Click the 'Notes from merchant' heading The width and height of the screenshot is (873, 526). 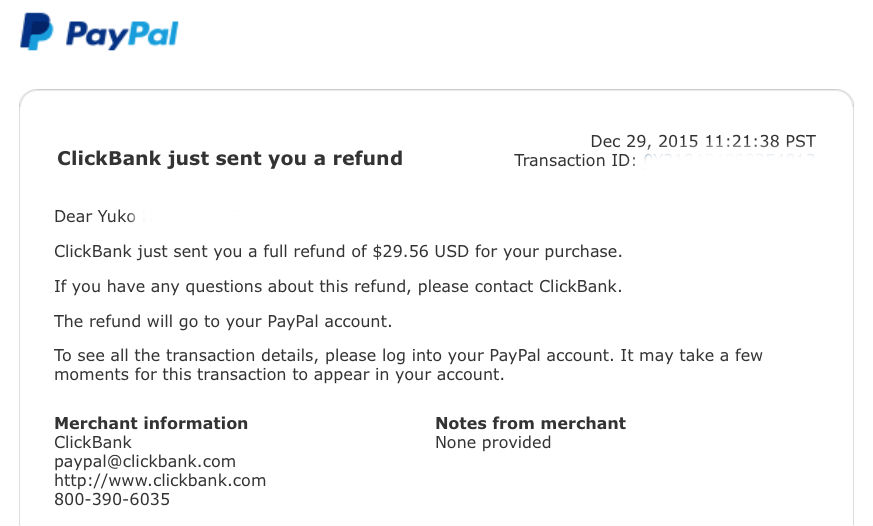click(x=531, y=424)
